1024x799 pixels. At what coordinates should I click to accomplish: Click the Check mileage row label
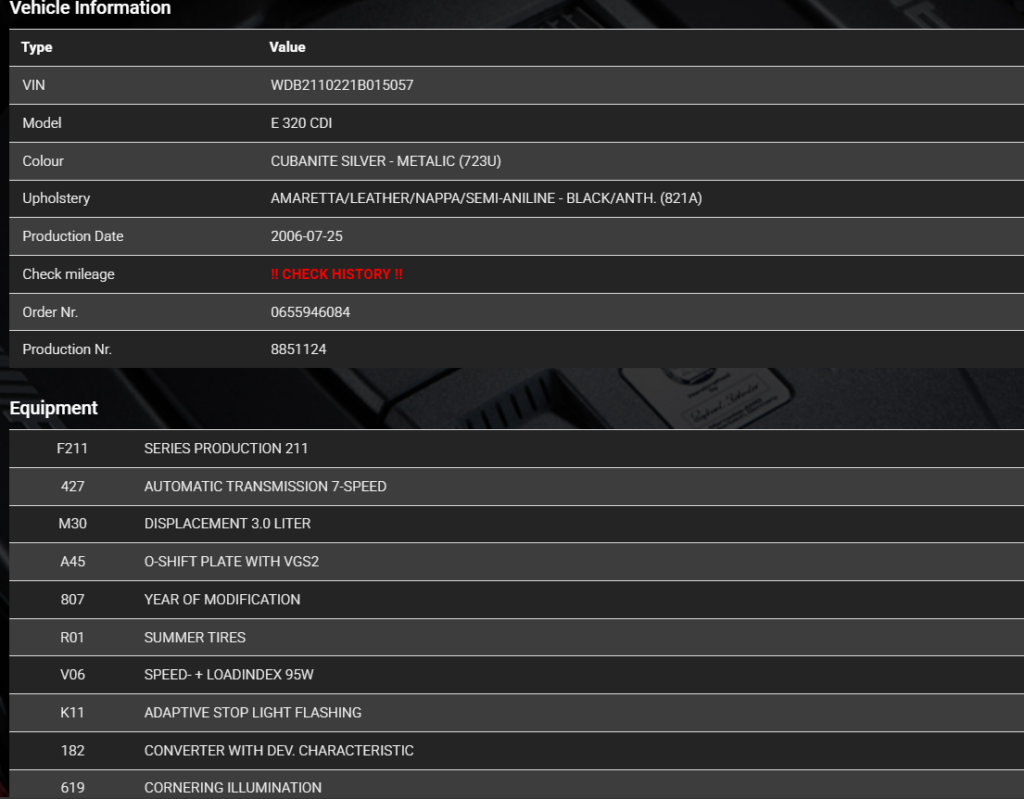[x=68, y=274]
